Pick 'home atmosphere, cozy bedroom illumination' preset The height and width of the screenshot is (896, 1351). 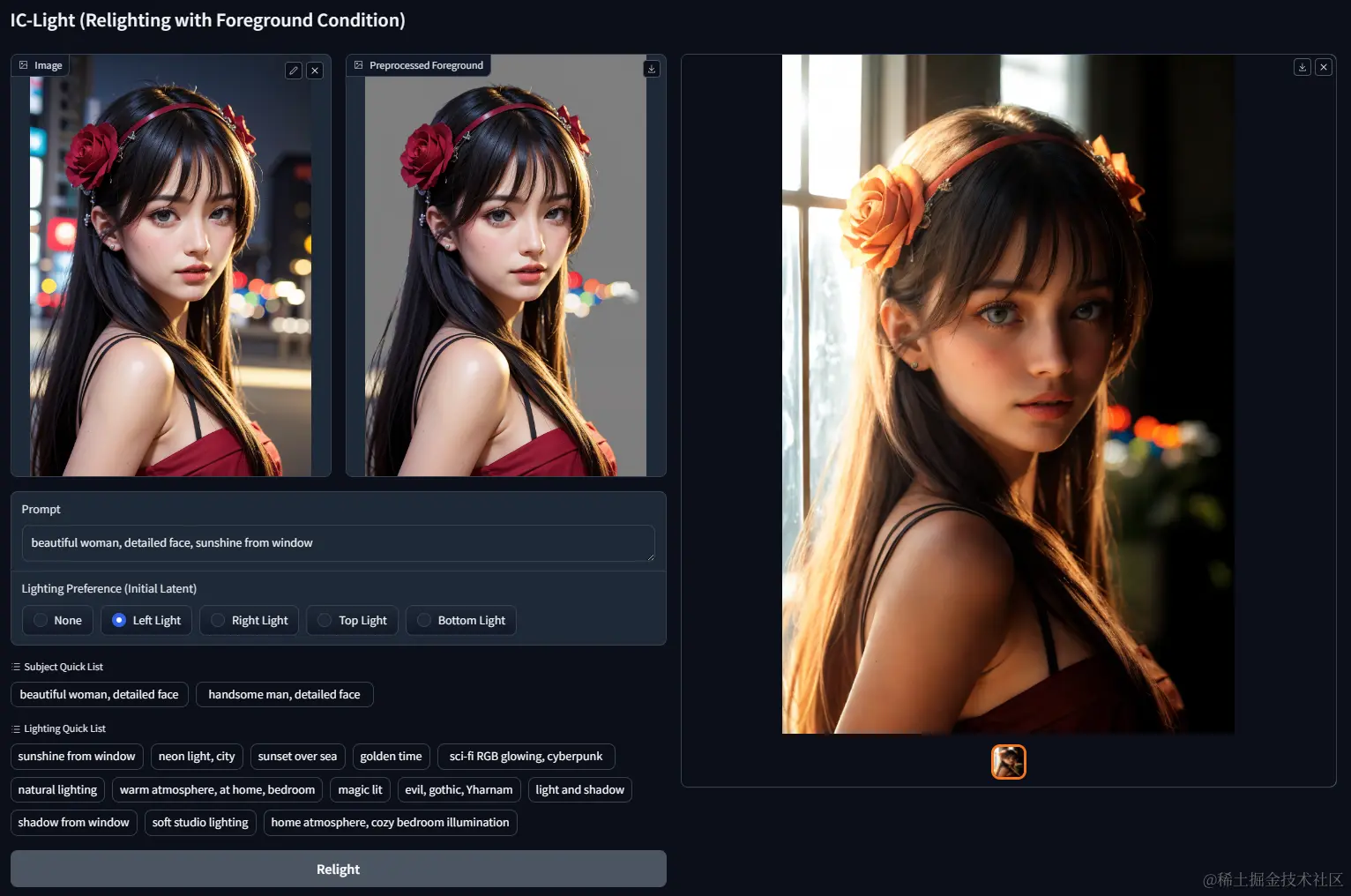391,823
